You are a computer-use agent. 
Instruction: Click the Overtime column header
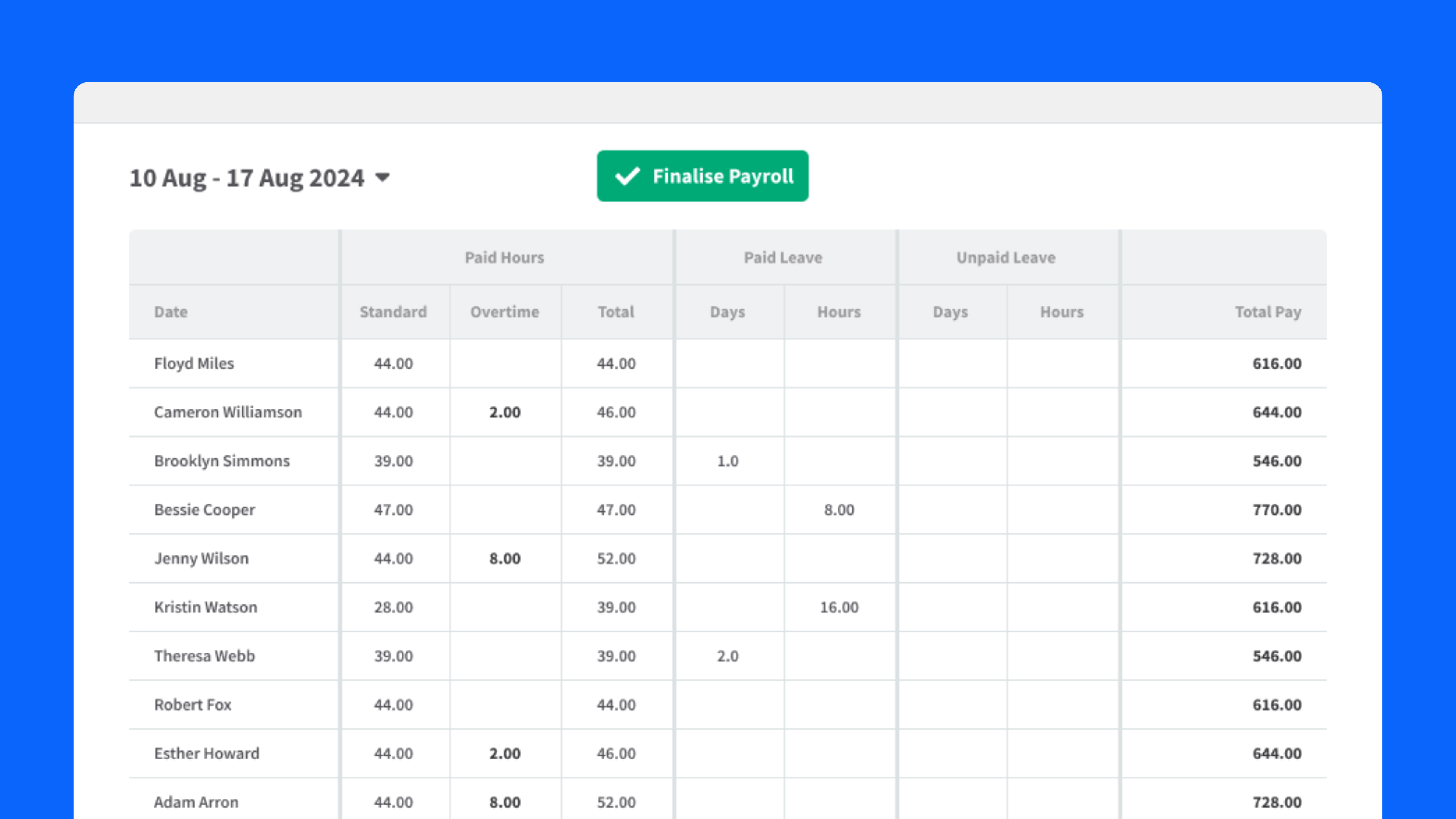click(x=505, y=311)
